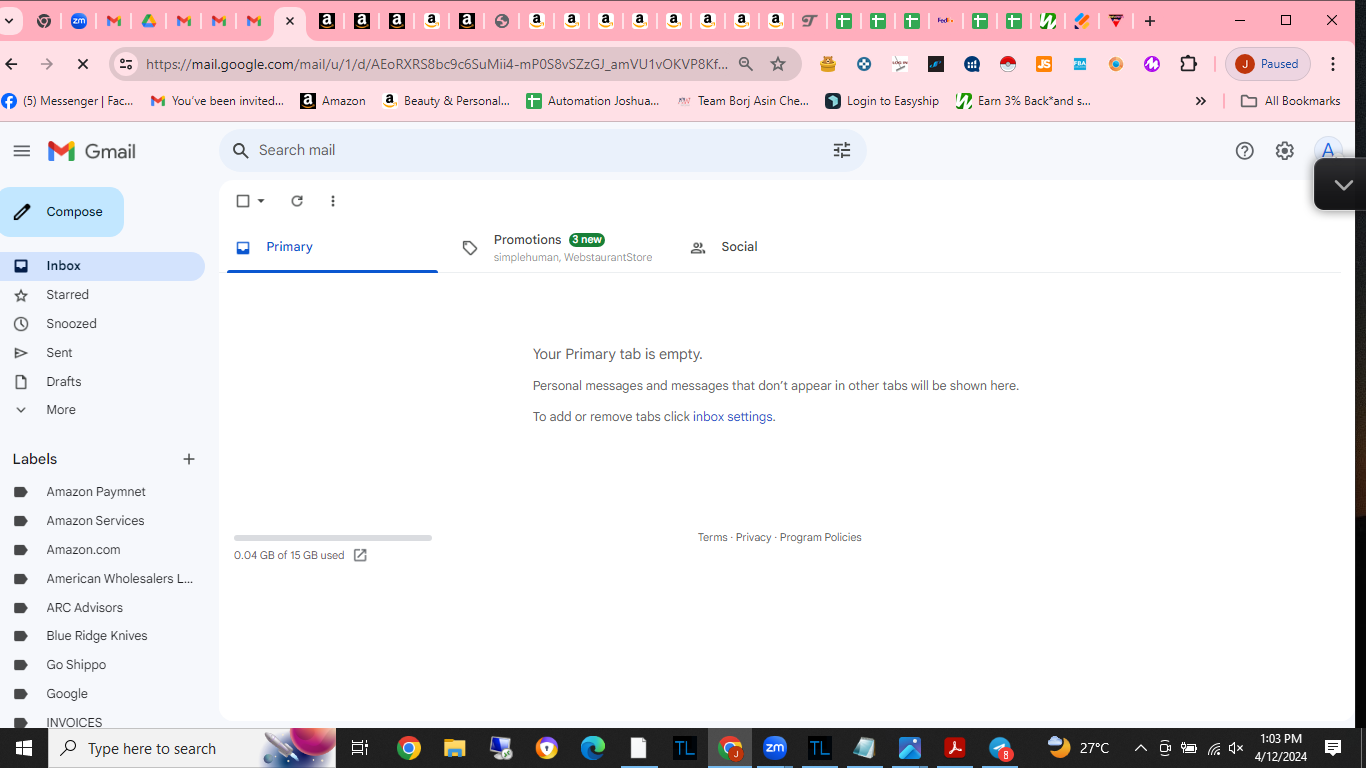Open the Terms link

click(713, 538)
